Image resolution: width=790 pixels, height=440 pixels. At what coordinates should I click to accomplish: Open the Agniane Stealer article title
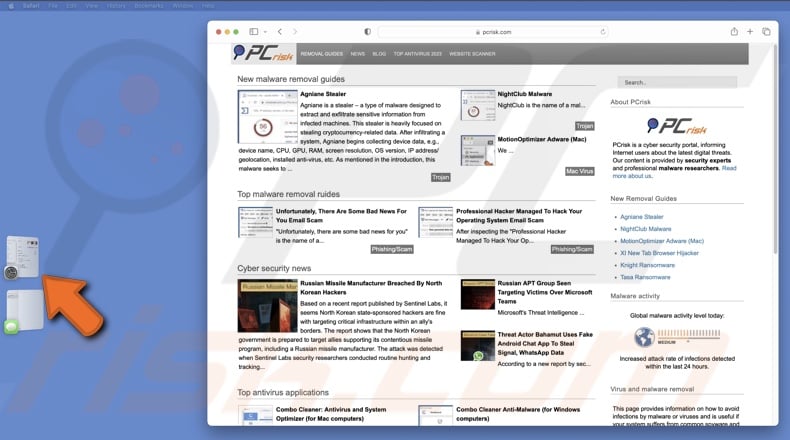pyautogui.click(x=323, y=94)
